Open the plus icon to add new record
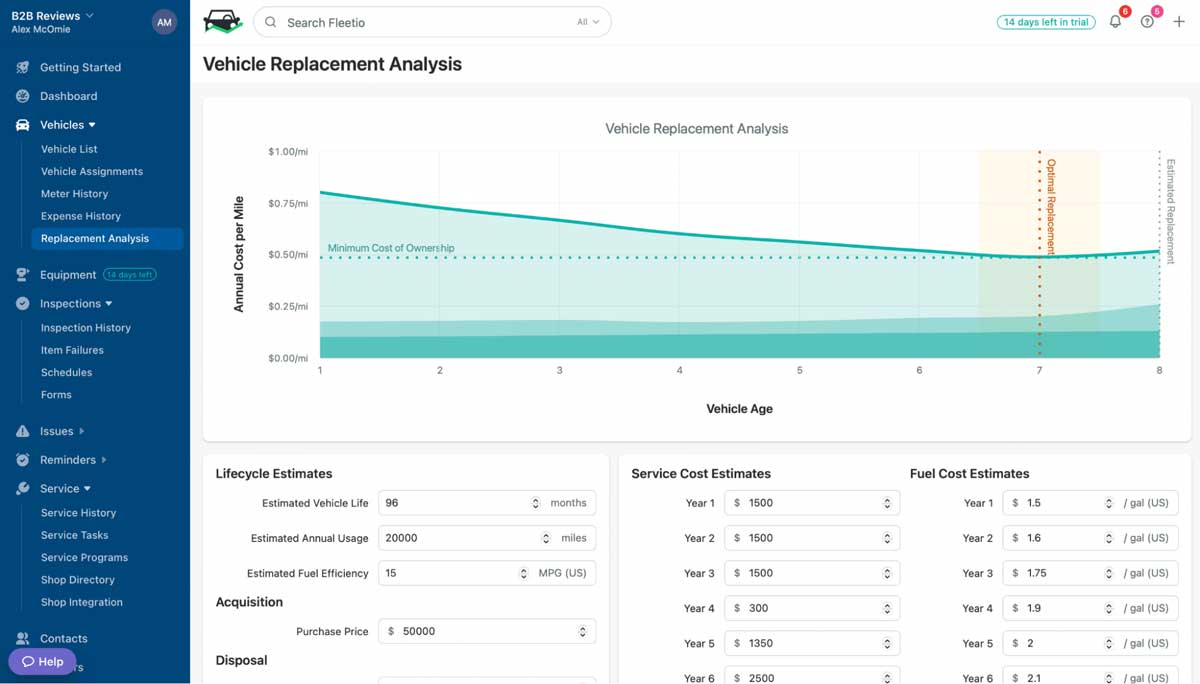Image resolution: width=1200 pixels, height=684 pixels. (1180, 19)
